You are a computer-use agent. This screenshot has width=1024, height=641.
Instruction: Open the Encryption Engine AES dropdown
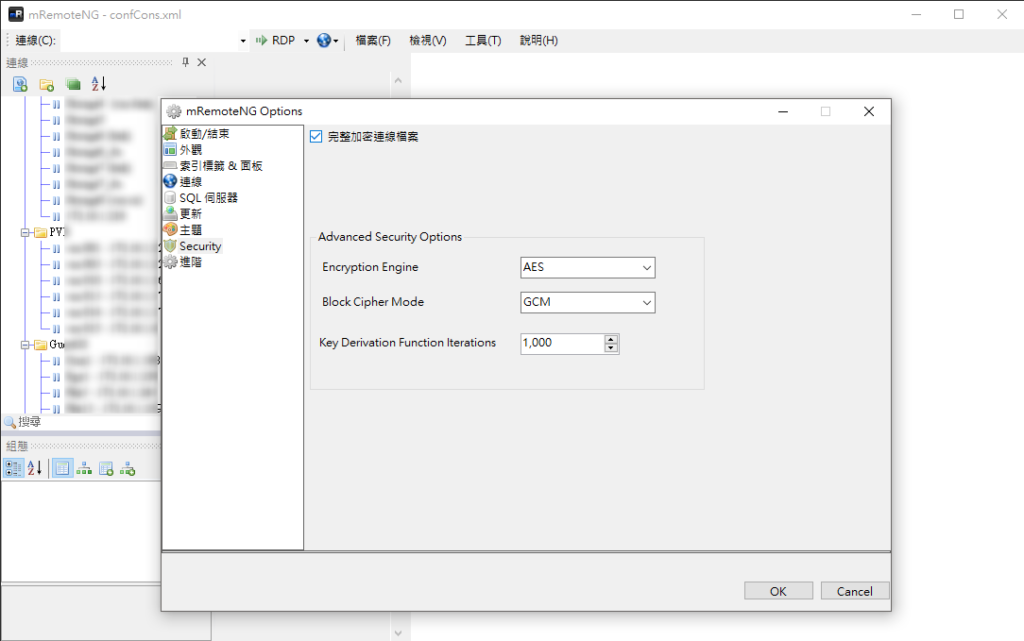point(588,268)
